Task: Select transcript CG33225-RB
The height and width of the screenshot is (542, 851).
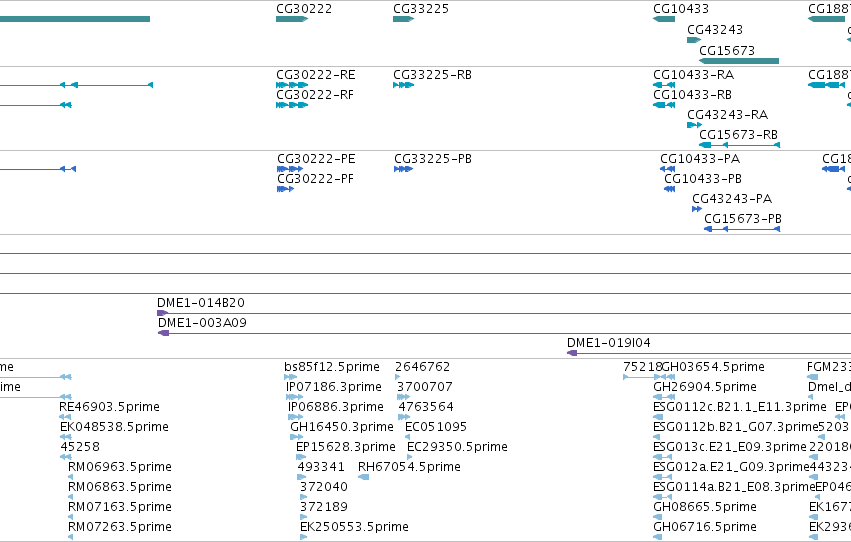Action: point(403,85)
